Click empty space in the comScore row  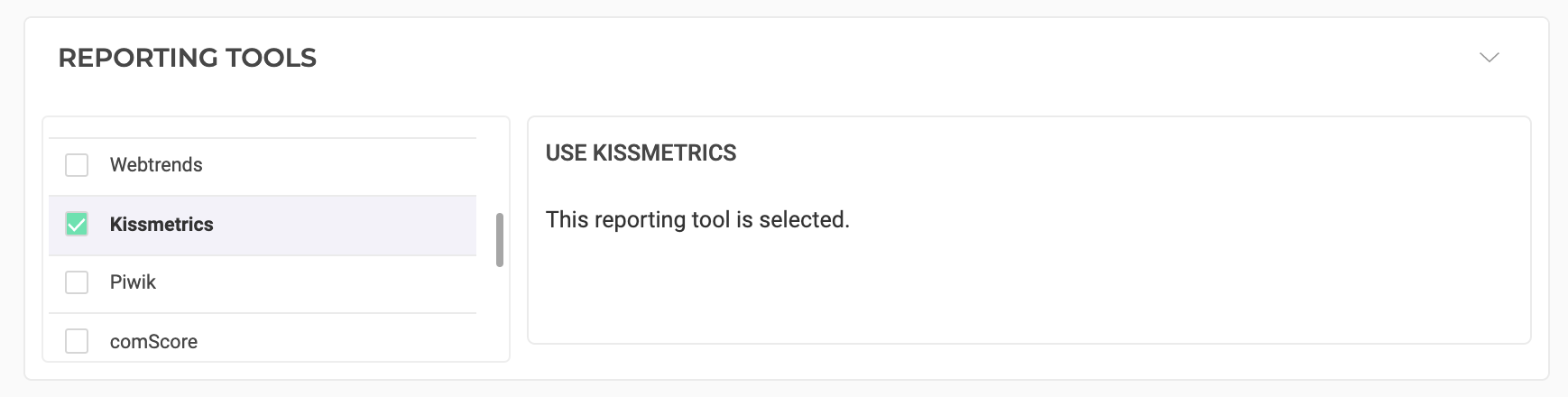pyautogui.click(x=352, y=341)
